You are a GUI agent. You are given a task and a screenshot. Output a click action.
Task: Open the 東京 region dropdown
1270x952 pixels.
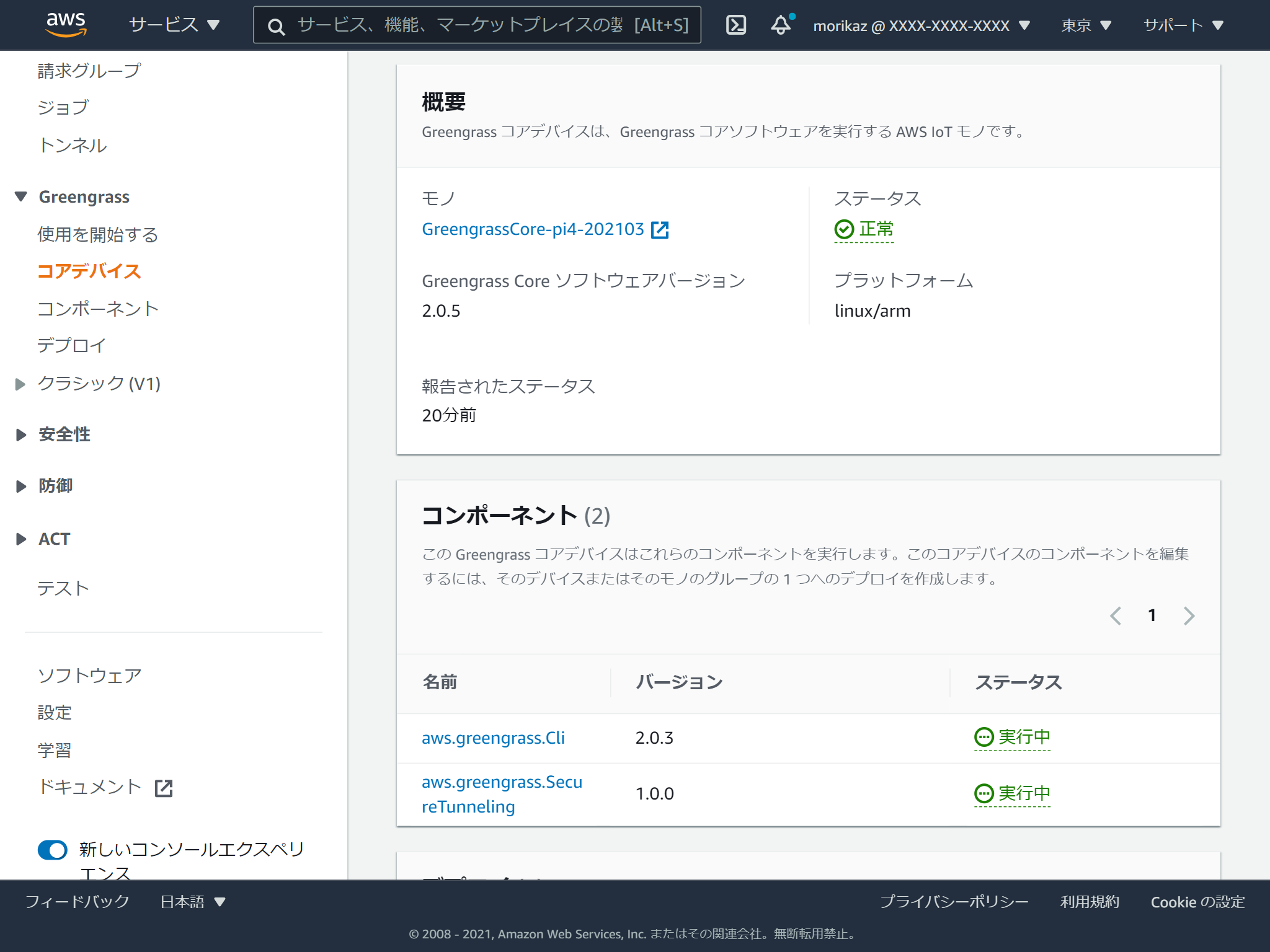tap(1085, 25)
